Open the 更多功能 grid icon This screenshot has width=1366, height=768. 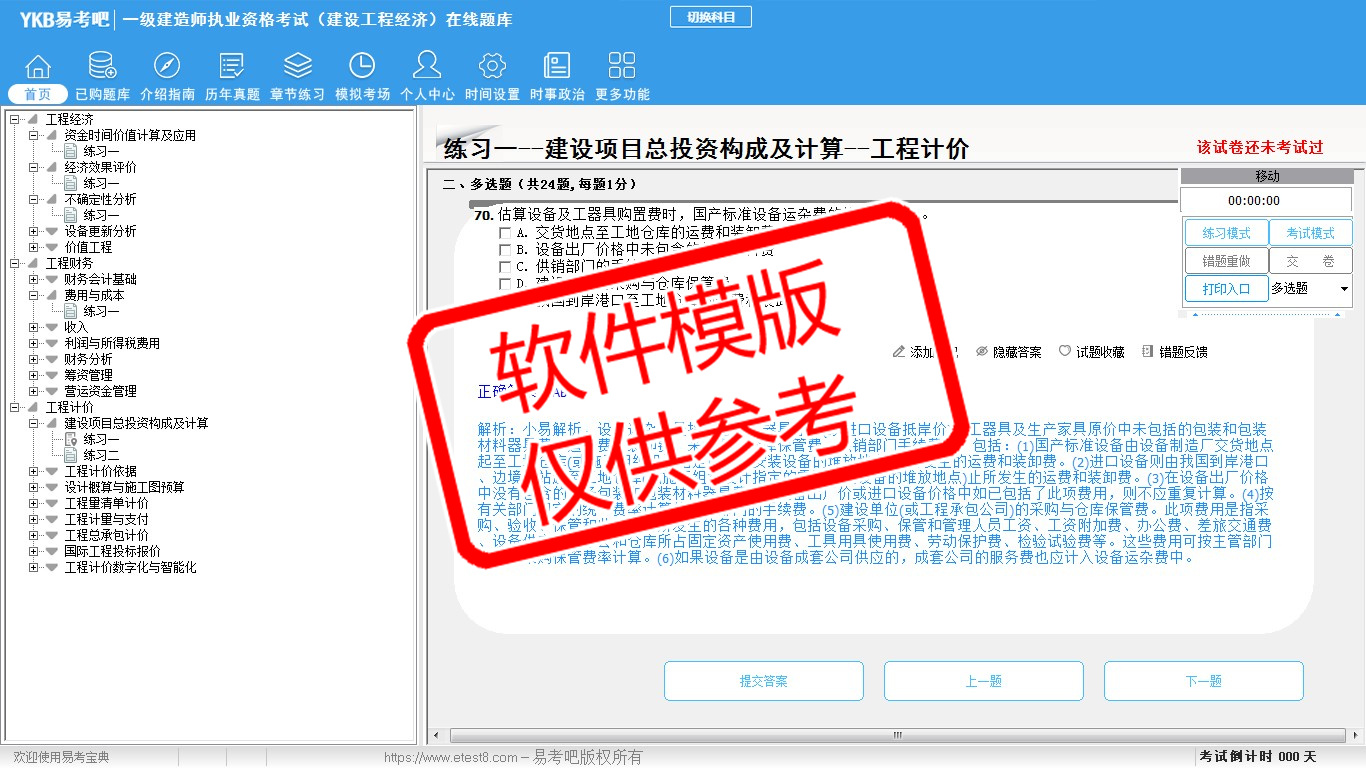pos(622,66)
